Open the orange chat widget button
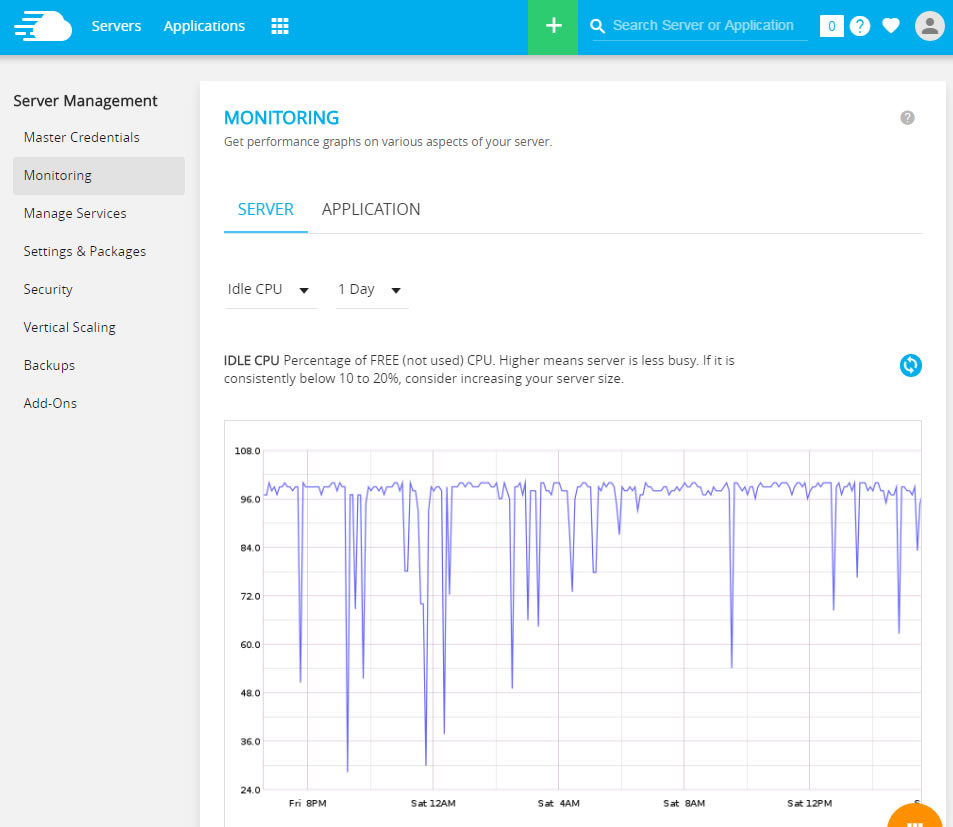The height and width of the screenshot is (827, 953). point(915,817)
